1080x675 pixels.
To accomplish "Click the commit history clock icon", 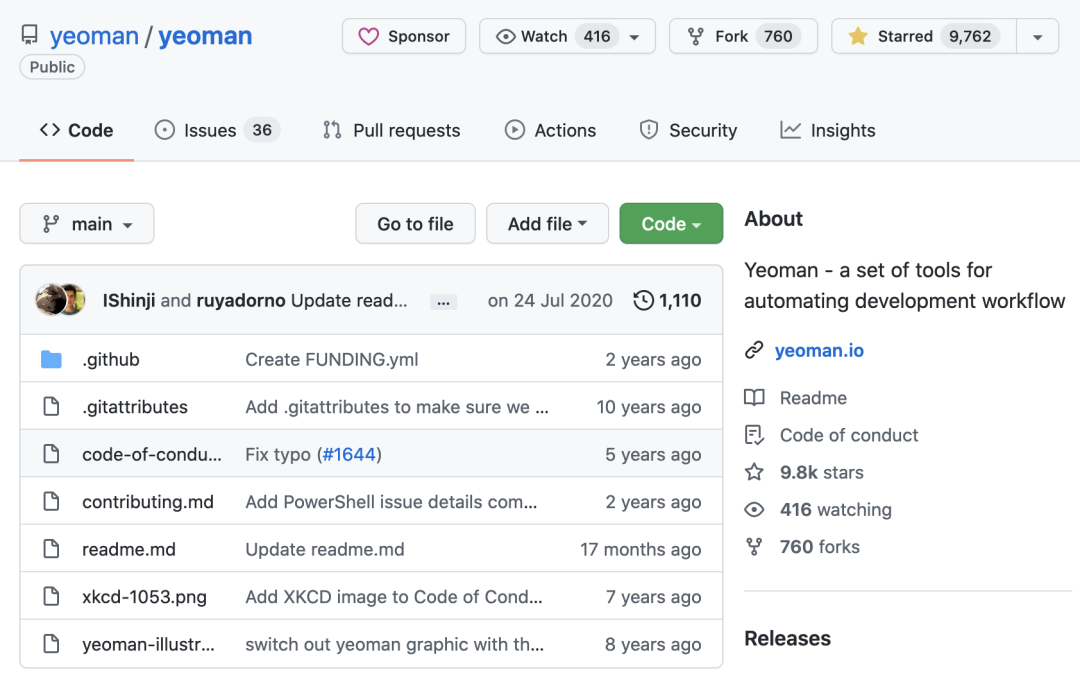I will 644,300.
